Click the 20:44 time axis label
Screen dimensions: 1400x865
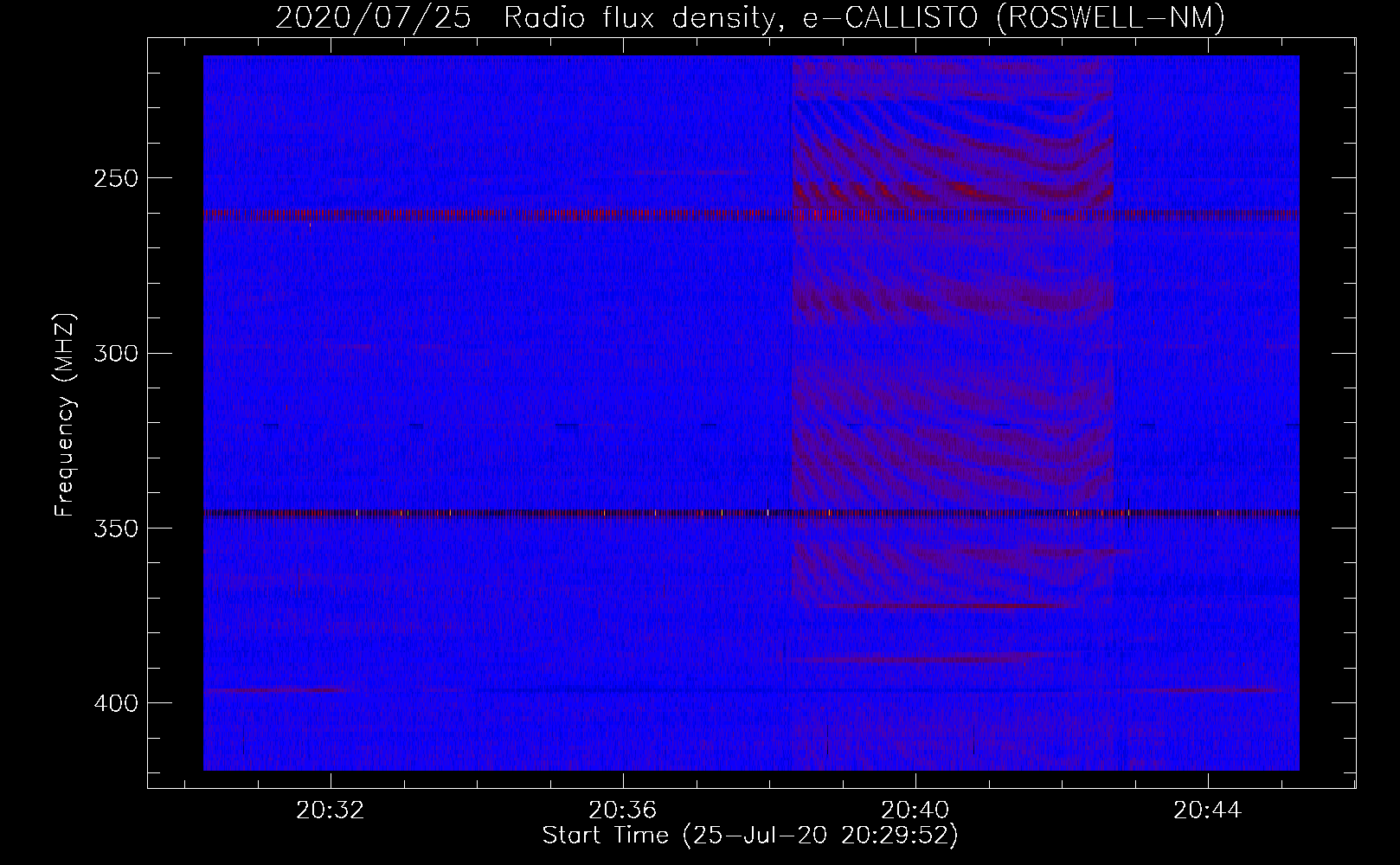click(1207, 811)
